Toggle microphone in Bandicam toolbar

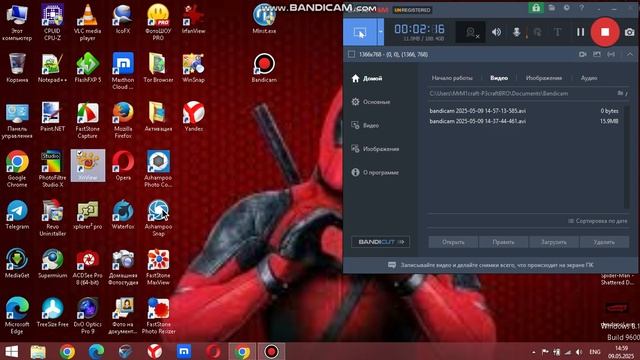click(x=516, y=32)
